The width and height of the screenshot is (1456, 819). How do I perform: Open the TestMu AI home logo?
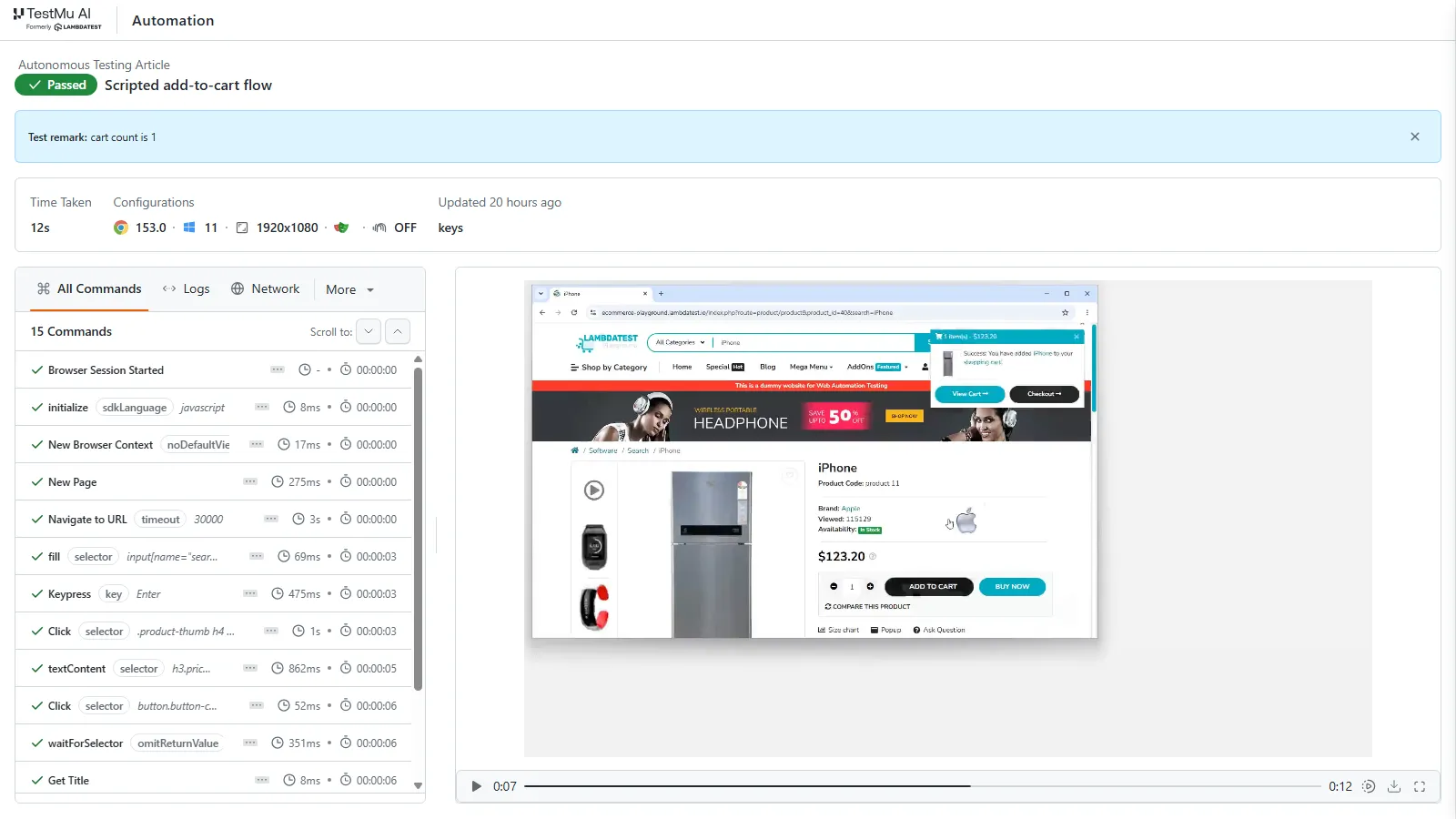pyautogui.click(x=57, y=19)
